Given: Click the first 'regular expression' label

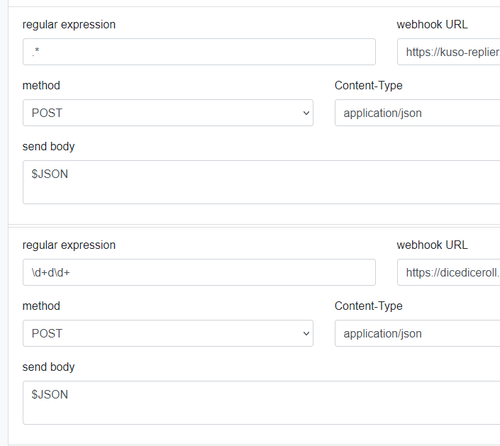Looking at the screenshot, I should 69,25.
